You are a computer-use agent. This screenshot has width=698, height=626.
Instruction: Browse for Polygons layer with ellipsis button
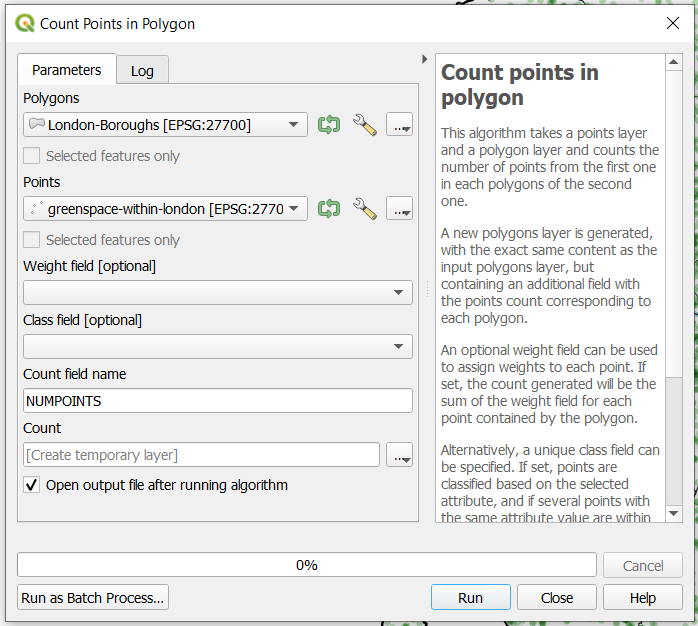click(x=399, y=124)
